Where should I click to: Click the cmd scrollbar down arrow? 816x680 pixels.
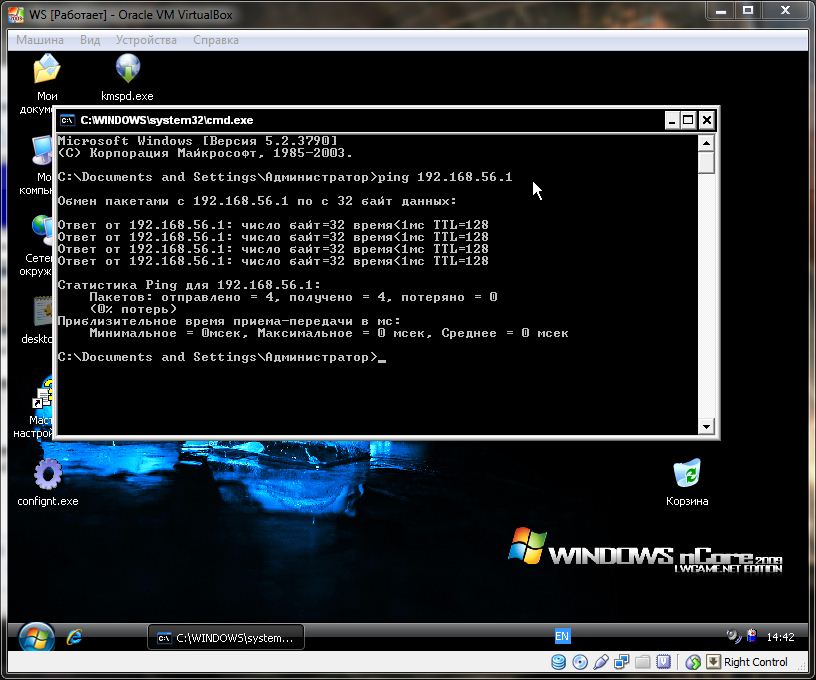coord(706,427)
